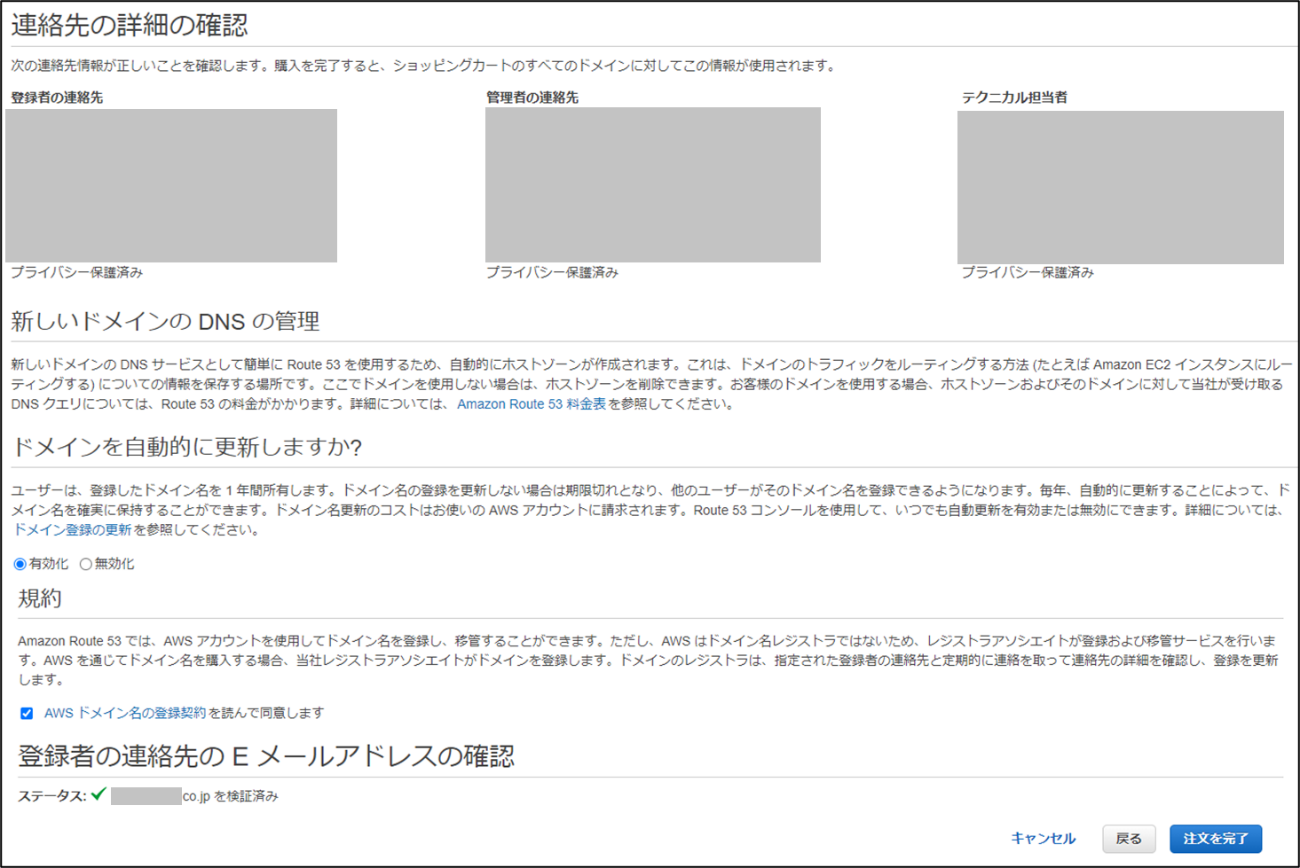Click the green verified checkmark icon
Viewport: 1300px width, 868px height.
pos(98,795)
